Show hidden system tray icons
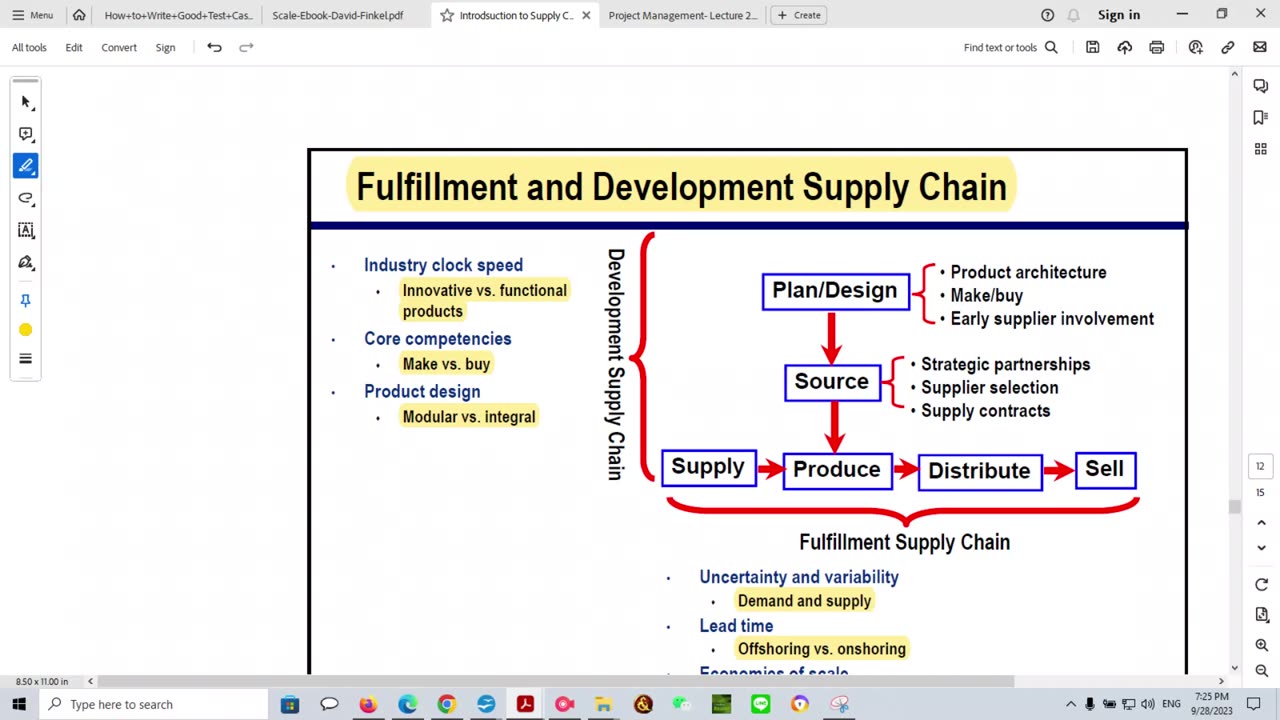 [1071, 704]
